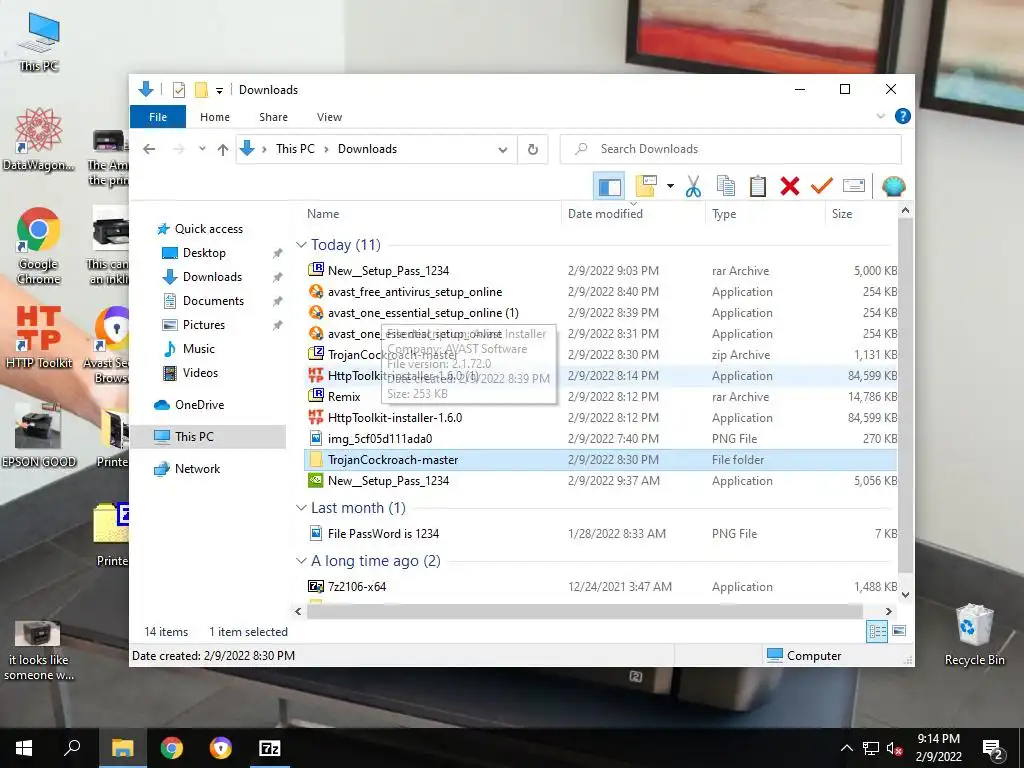Click This PC in the address breadcrumb

tap(295, 149)
